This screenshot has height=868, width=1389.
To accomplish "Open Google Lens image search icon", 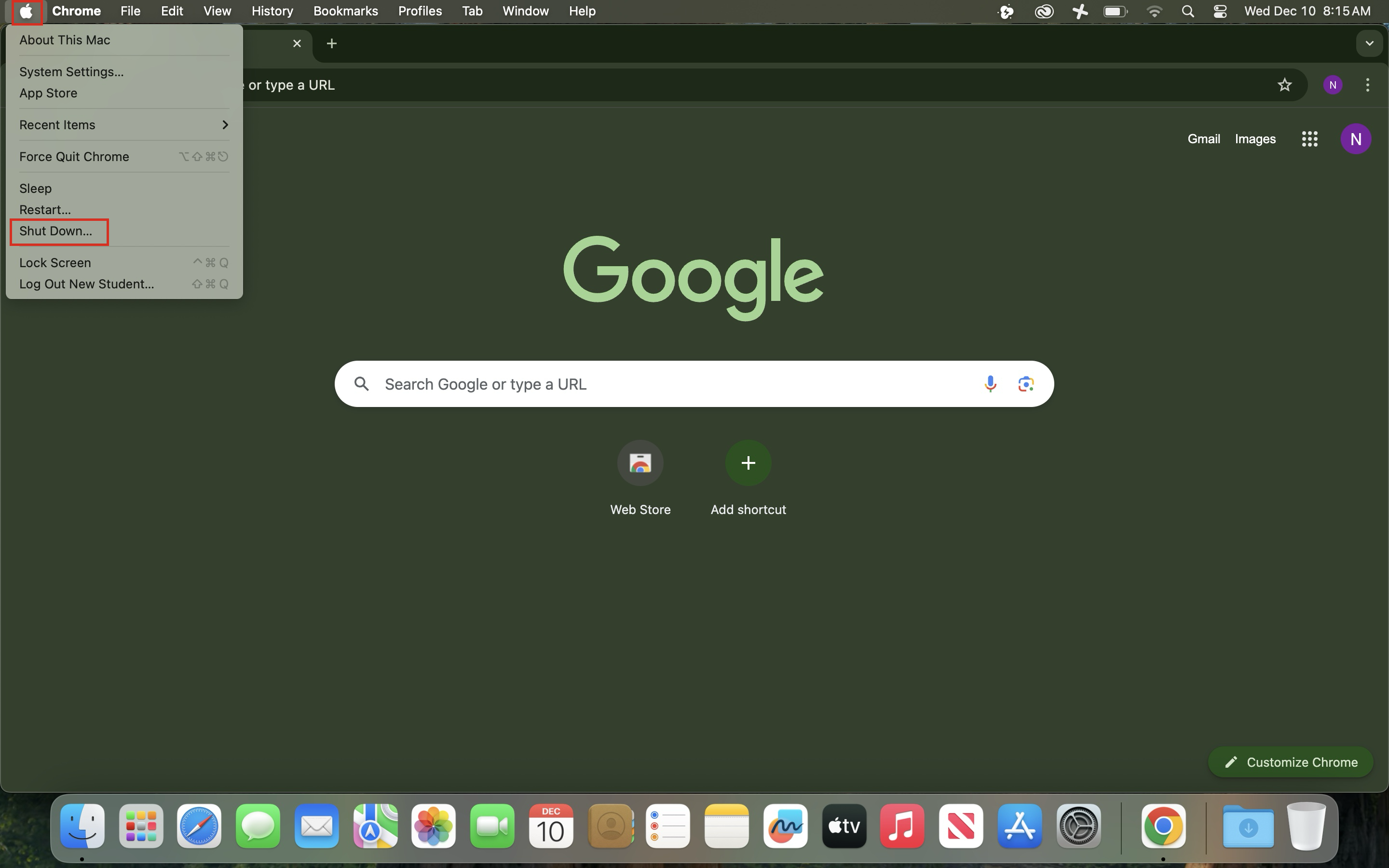I will point(1026,383).
